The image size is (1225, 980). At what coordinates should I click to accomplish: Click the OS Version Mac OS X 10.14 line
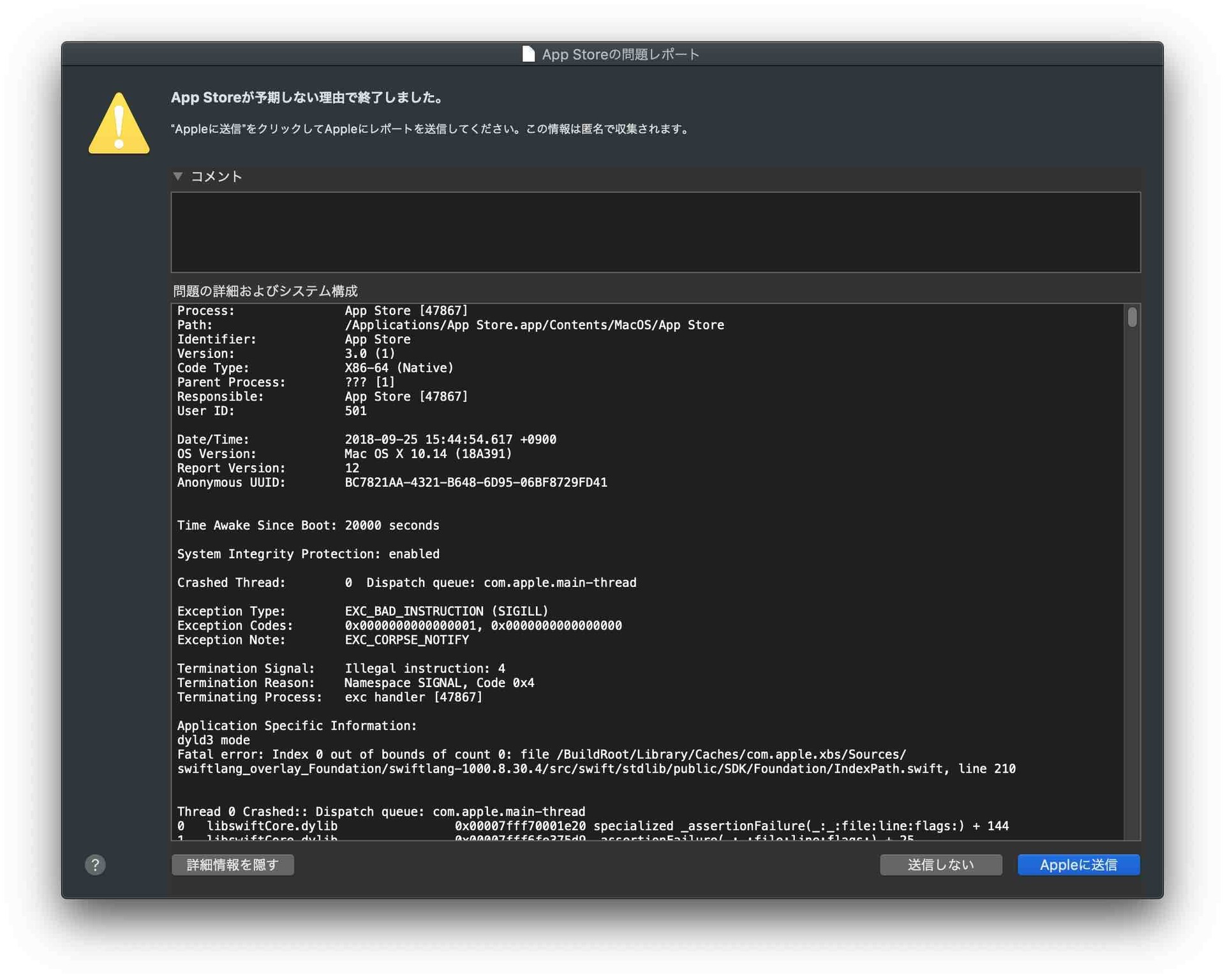coord(345,454)
